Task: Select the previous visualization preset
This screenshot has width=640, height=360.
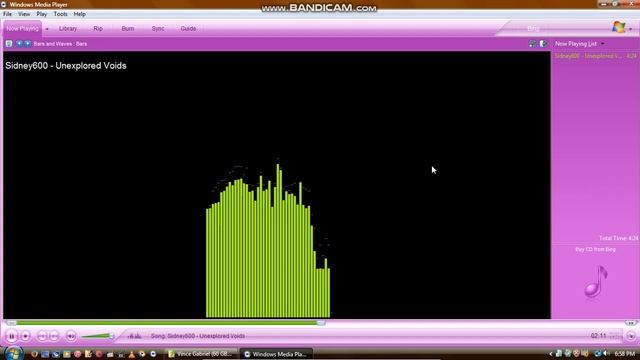Action: (x=19, y=44)
